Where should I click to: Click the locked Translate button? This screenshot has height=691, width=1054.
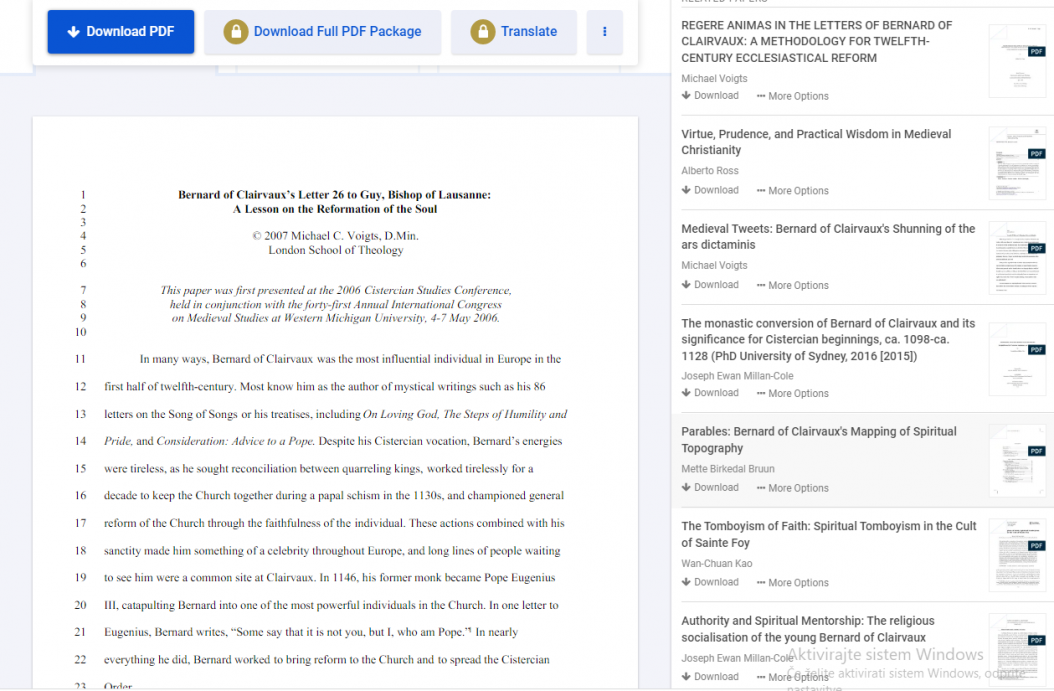coord(514,32)
